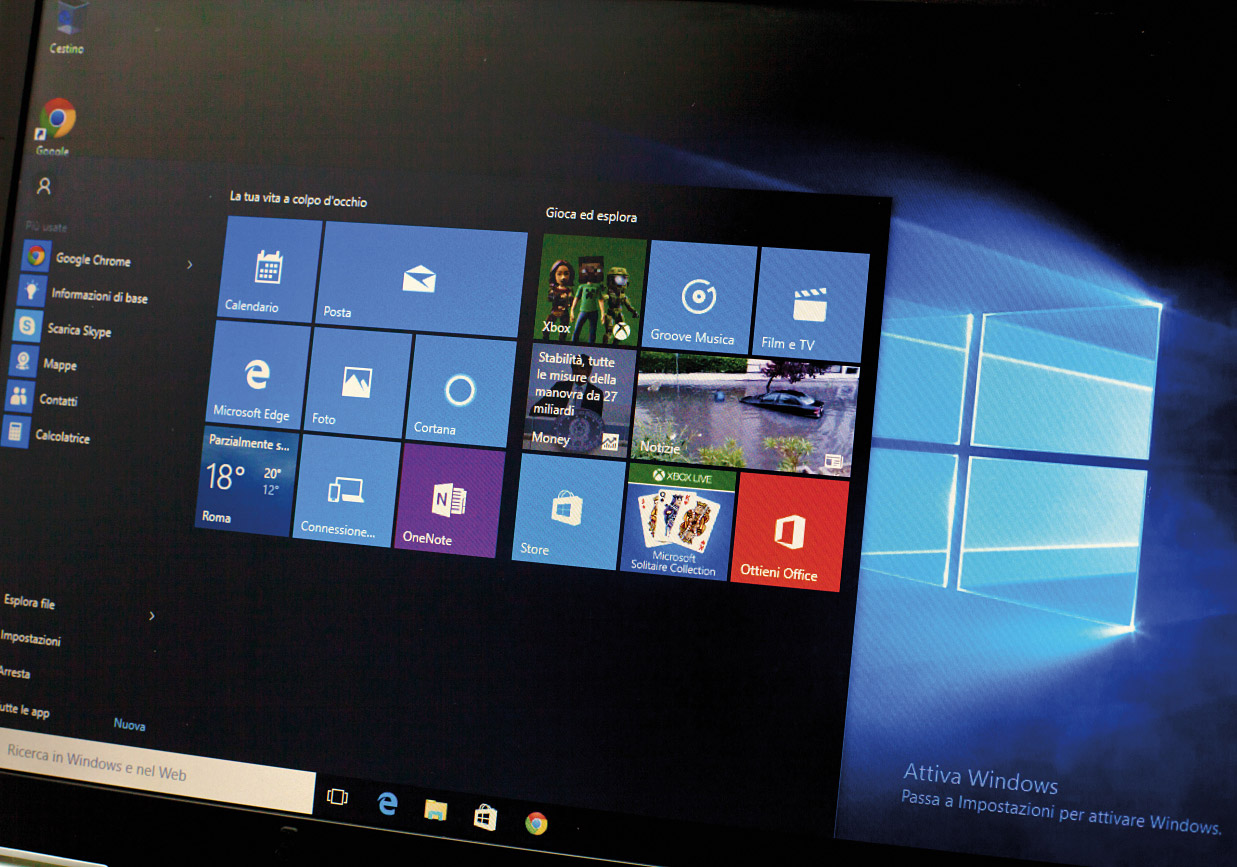This screenshot has width=1237, height=867.
Task: Open the Posta mail tile
Action: click(422, 281)
